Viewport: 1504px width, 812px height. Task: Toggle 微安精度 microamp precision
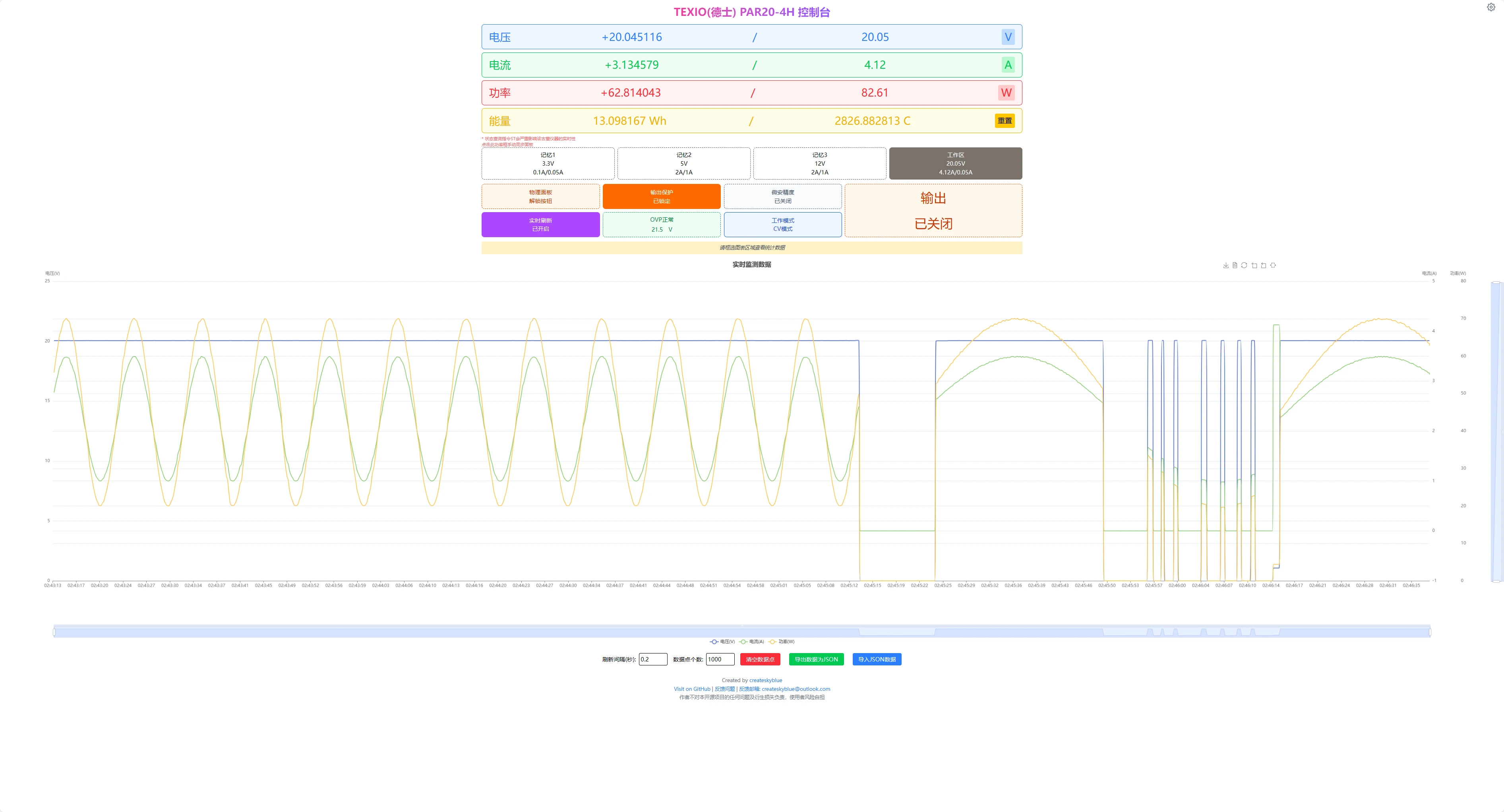782,197
